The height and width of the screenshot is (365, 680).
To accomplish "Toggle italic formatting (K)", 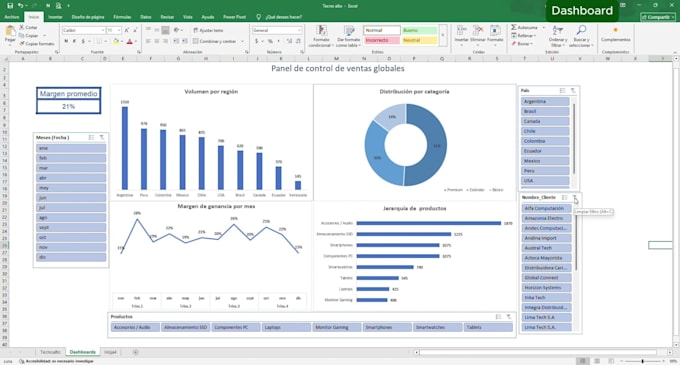I will [x=75, y=41].
